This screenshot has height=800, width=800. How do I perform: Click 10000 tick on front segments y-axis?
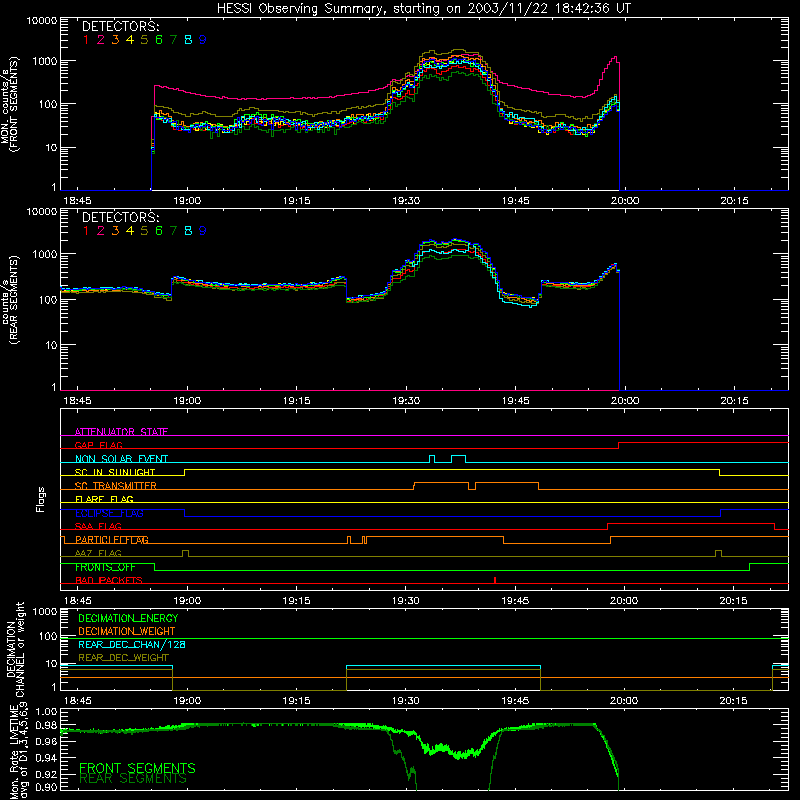pos(41,21)
